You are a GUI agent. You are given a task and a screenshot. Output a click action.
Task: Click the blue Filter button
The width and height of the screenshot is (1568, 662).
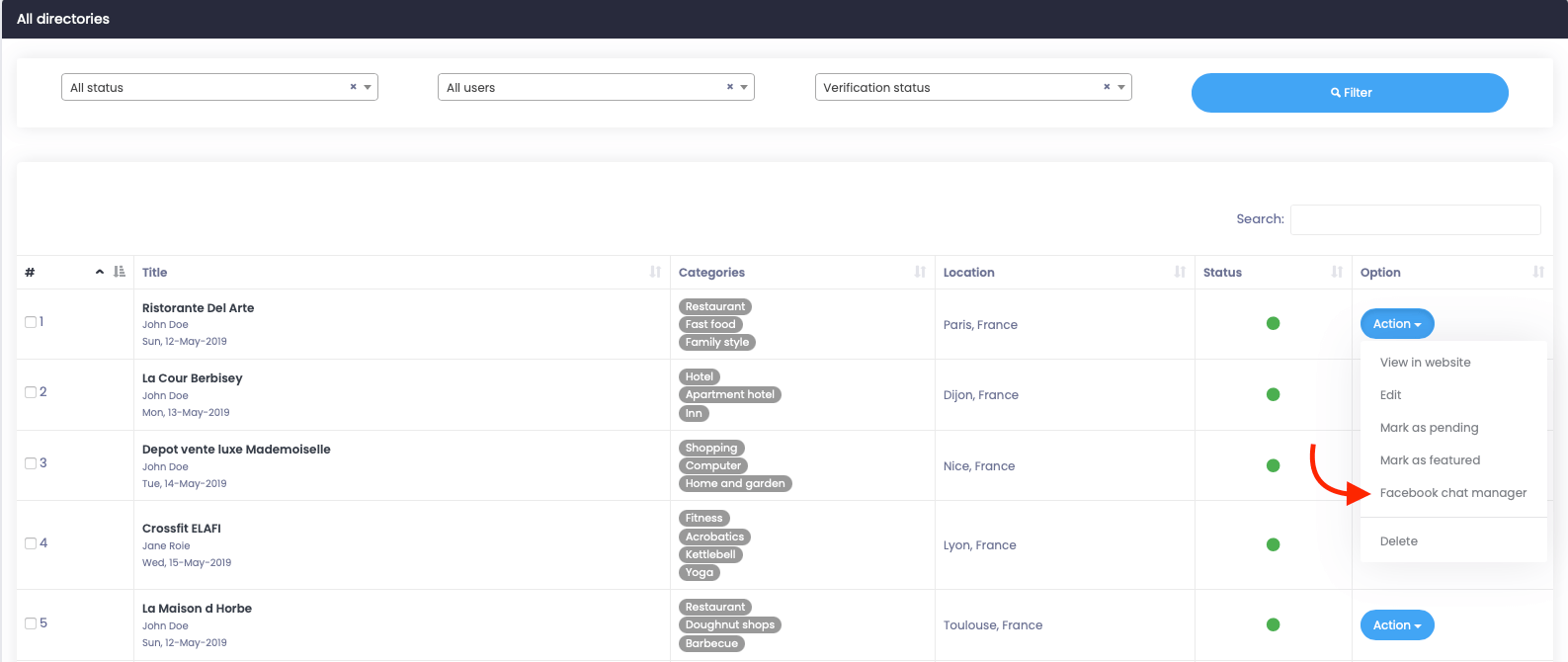click(x=1350, y=92)
